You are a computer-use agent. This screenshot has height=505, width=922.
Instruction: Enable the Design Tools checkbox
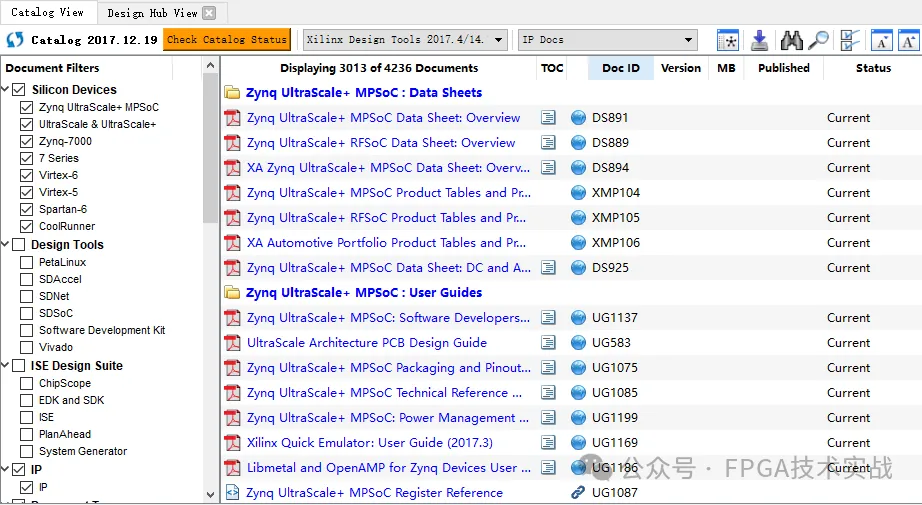click(x=19, y=245)
